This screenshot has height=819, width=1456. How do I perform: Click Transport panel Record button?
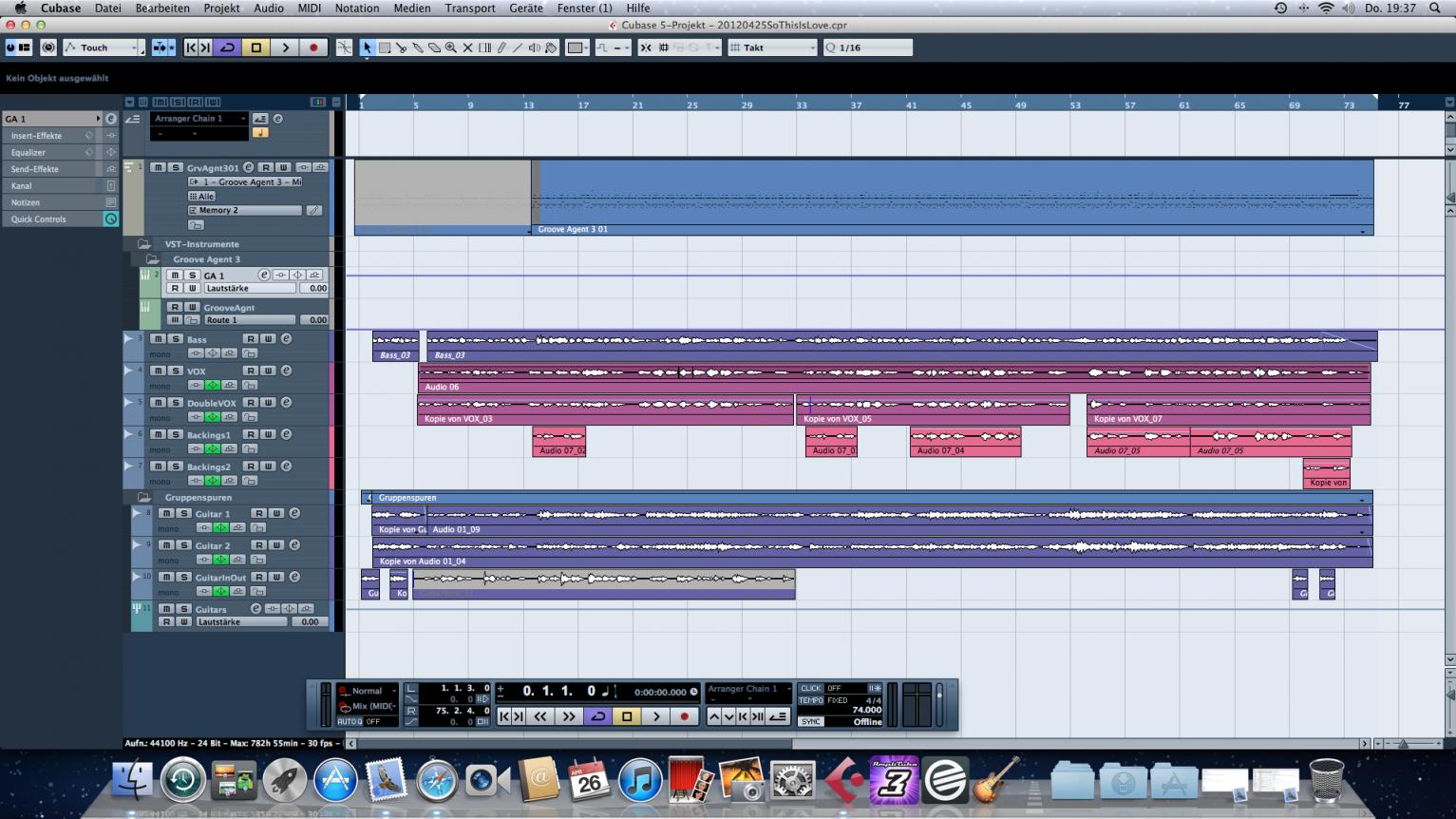pos(685,716)
